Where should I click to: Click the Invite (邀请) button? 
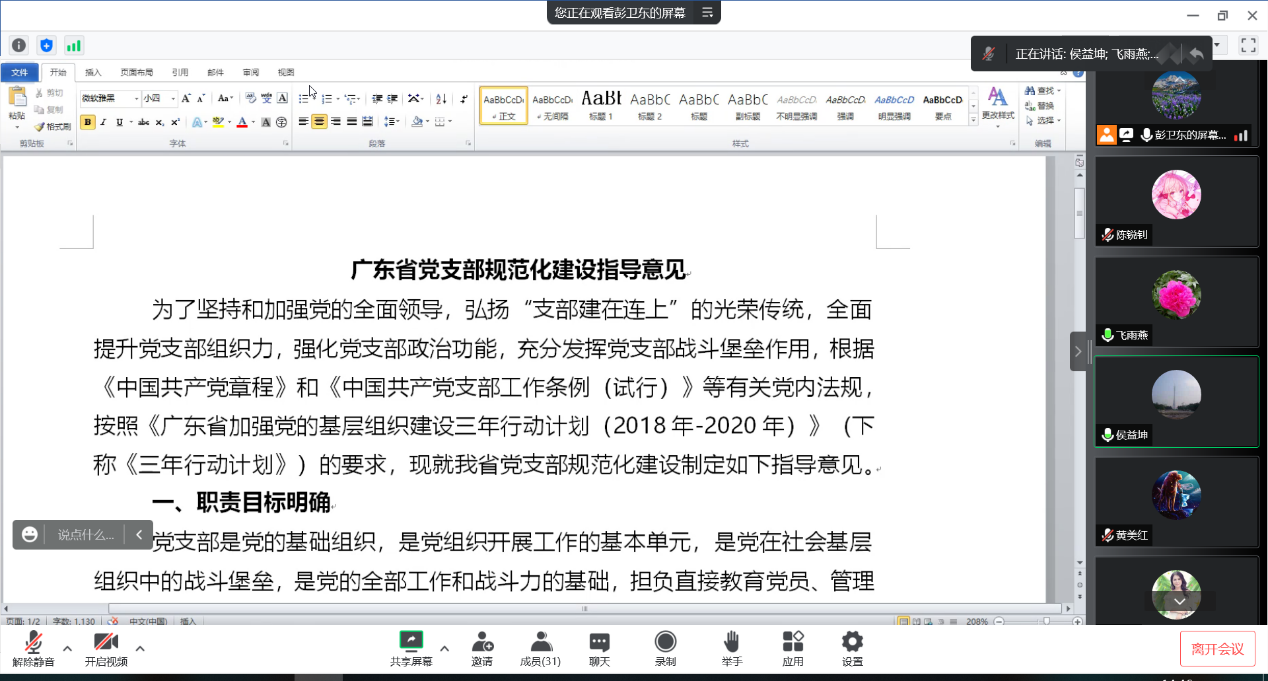coord(482,648)
